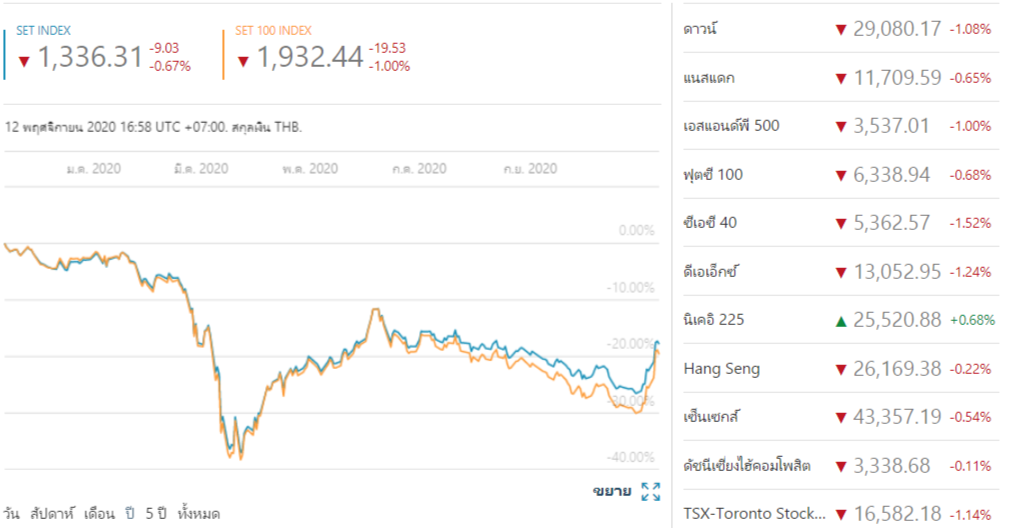Open the SET 100 INDEX label
Screen dimensions: 1013x528
(271, 31)
